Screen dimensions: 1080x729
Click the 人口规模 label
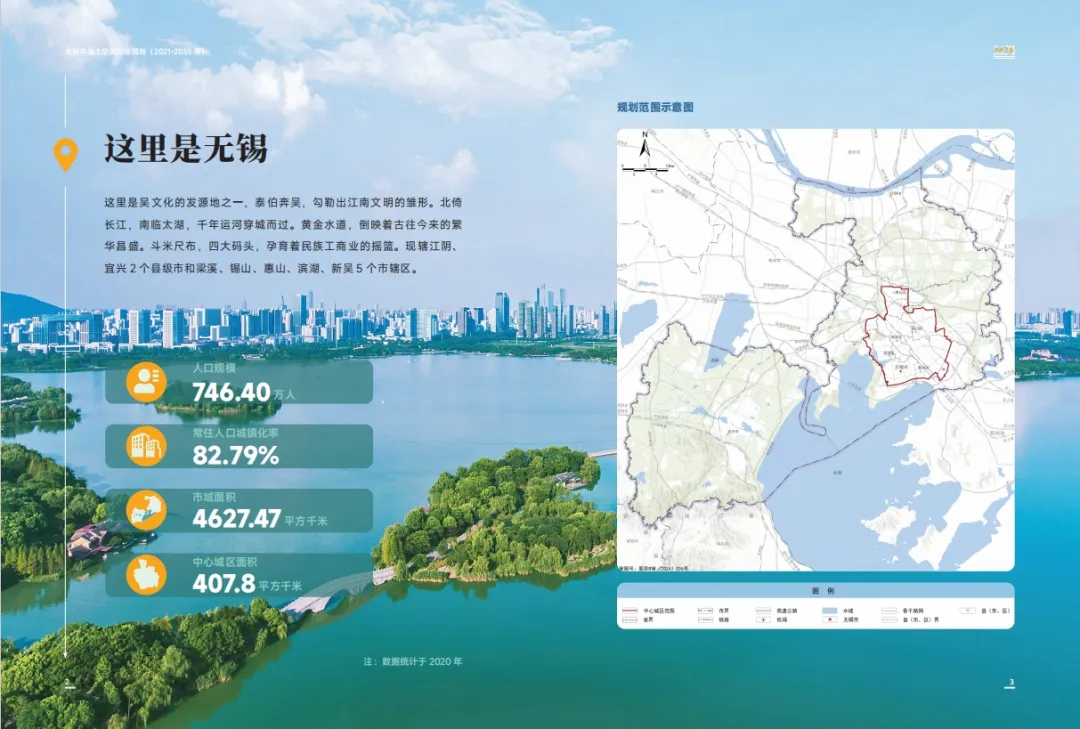(x=214, y=369)
